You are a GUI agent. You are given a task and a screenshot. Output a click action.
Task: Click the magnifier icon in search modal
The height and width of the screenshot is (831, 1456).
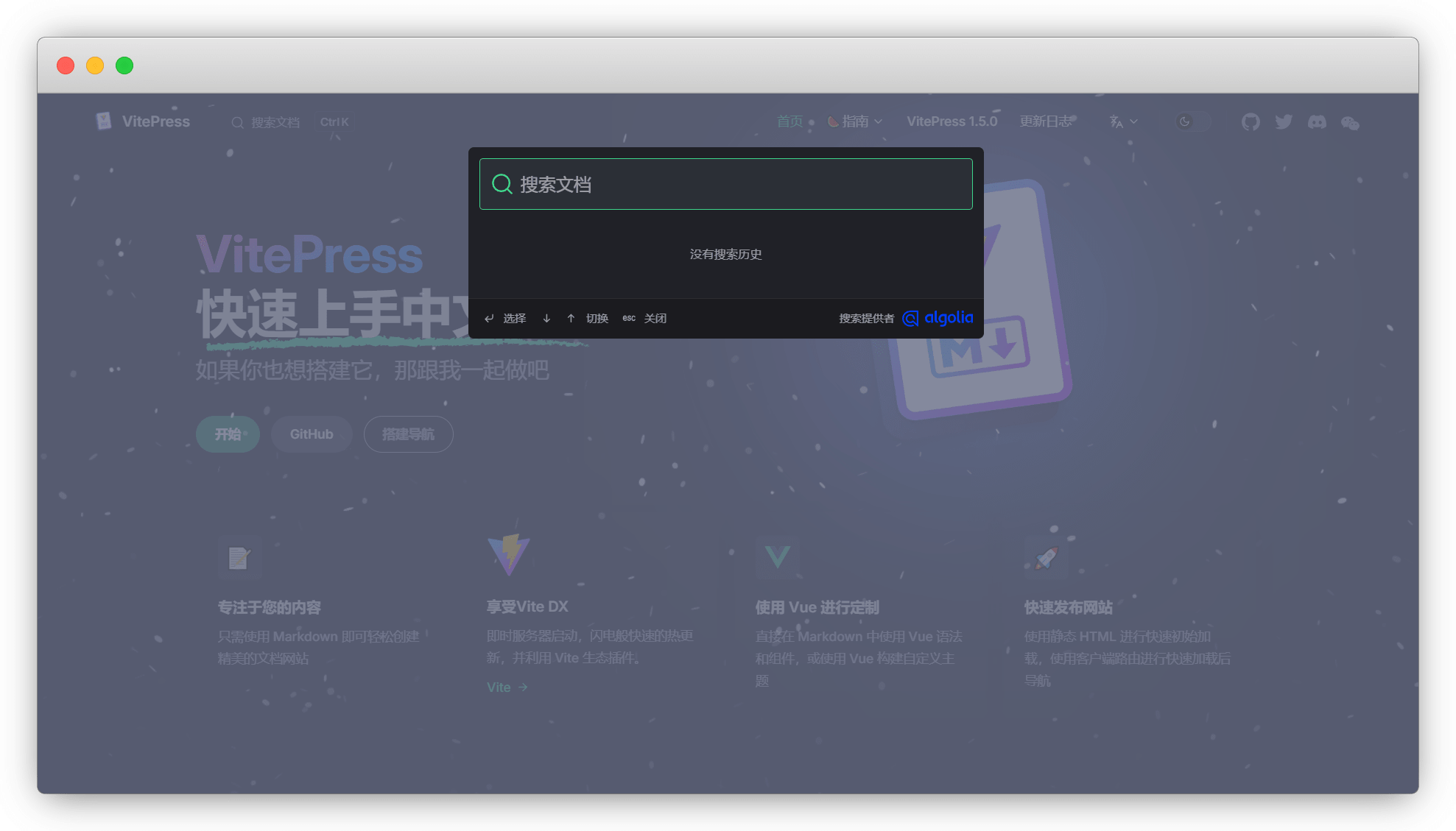(x=502, y=184)
